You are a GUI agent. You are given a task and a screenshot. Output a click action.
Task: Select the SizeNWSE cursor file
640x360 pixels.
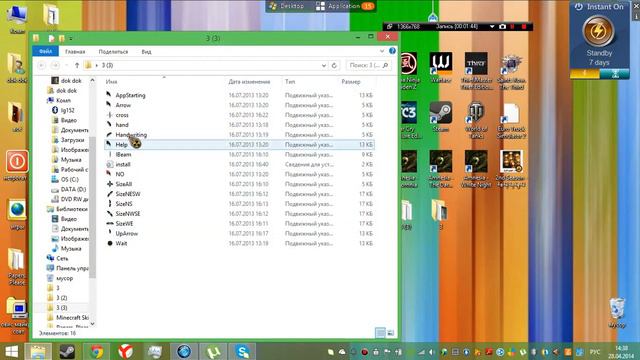click(x=127, y=214)
